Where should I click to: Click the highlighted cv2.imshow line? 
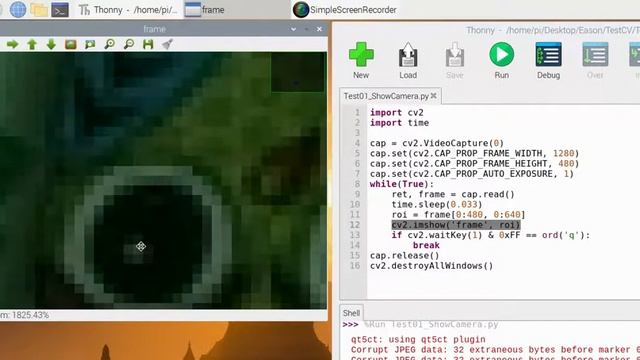456,225
